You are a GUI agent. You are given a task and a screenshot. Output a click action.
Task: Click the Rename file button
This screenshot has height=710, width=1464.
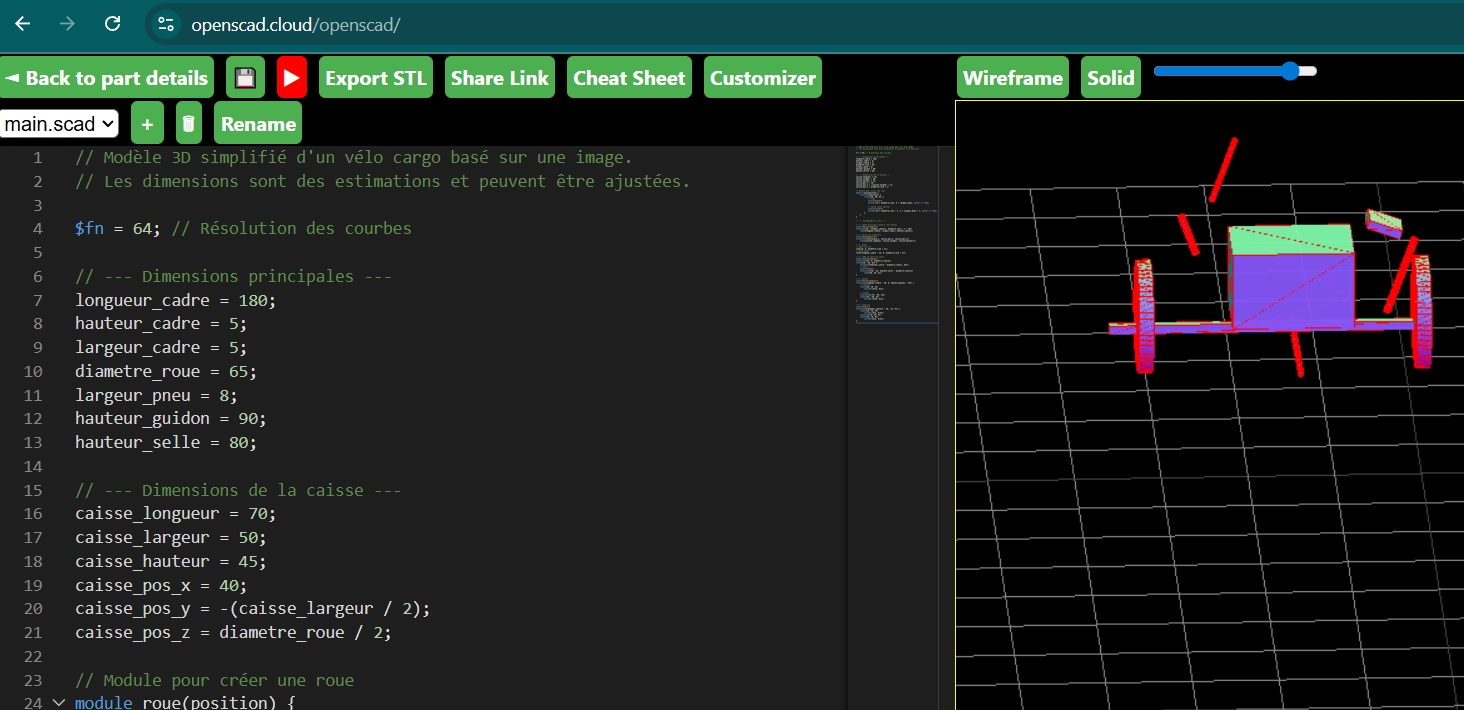click(258, 124)
